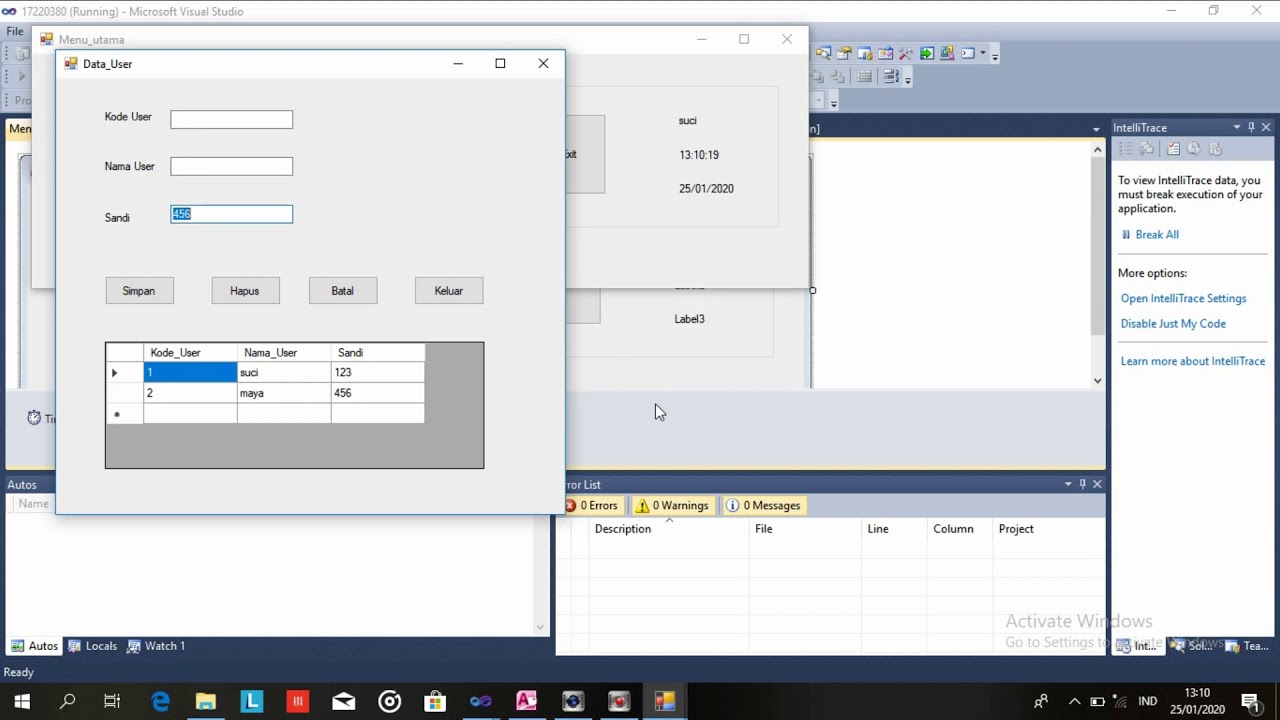Click the Batal button
This screenshot has width=1280, height=720.
[x=343, y=291]
